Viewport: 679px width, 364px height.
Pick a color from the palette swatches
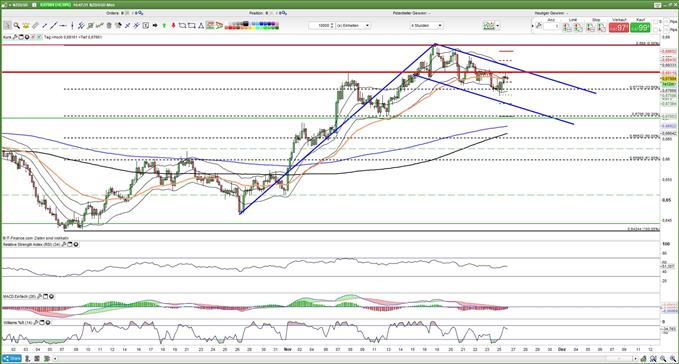coord(252,26)
